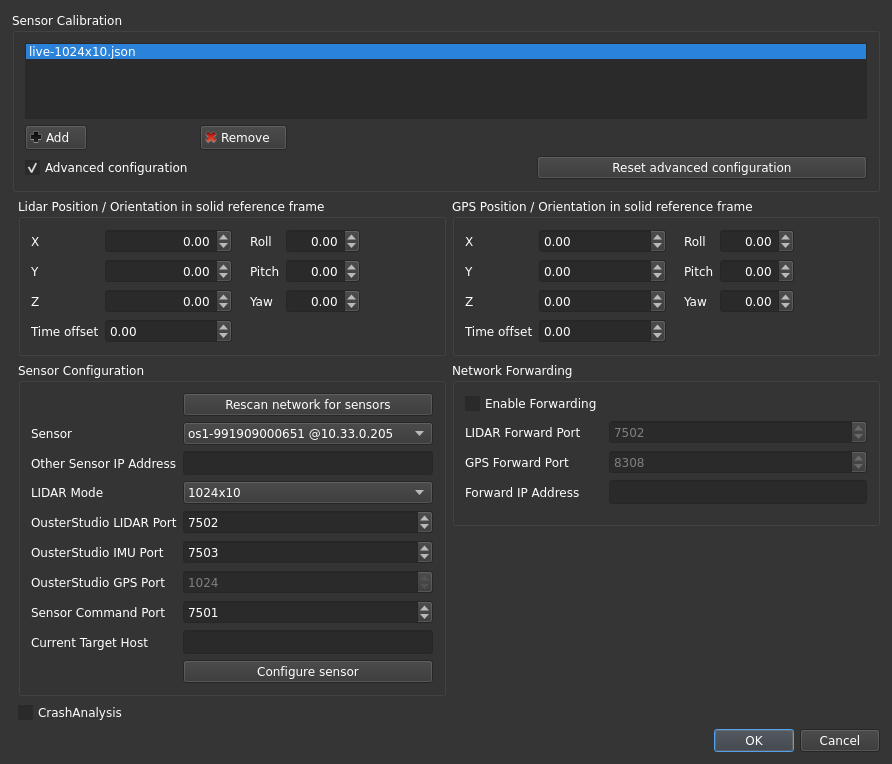Image resolution: width=892 pixels, height=764 pixels.
Task: Click the Configure sensor button
Action: [x=308, y=672]
